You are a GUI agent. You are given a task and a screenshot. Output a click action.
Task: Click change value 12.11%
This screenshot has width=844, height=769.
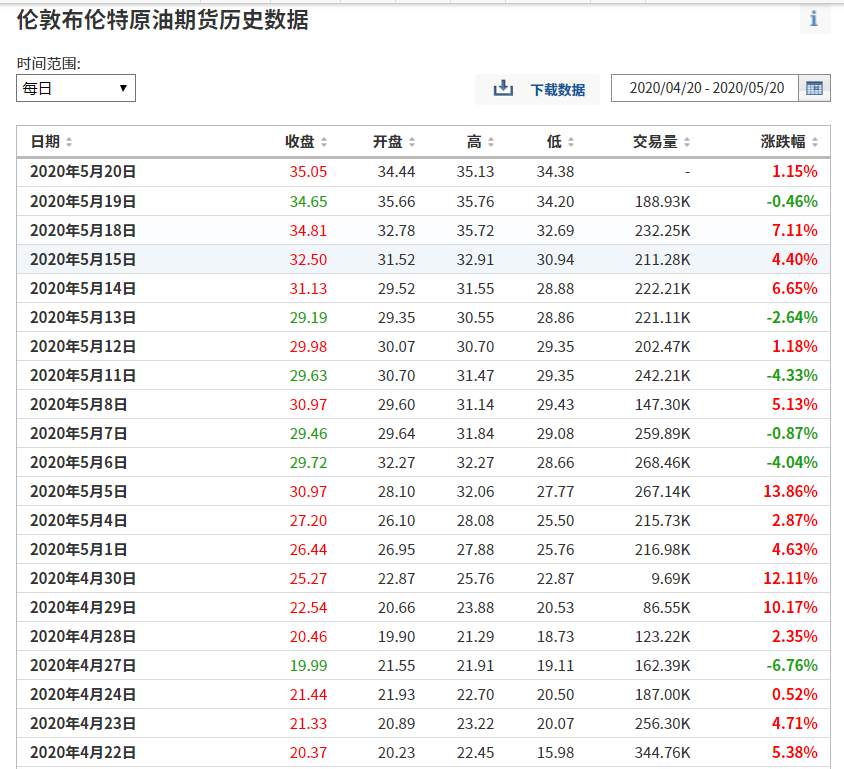(x=790, y=579)
